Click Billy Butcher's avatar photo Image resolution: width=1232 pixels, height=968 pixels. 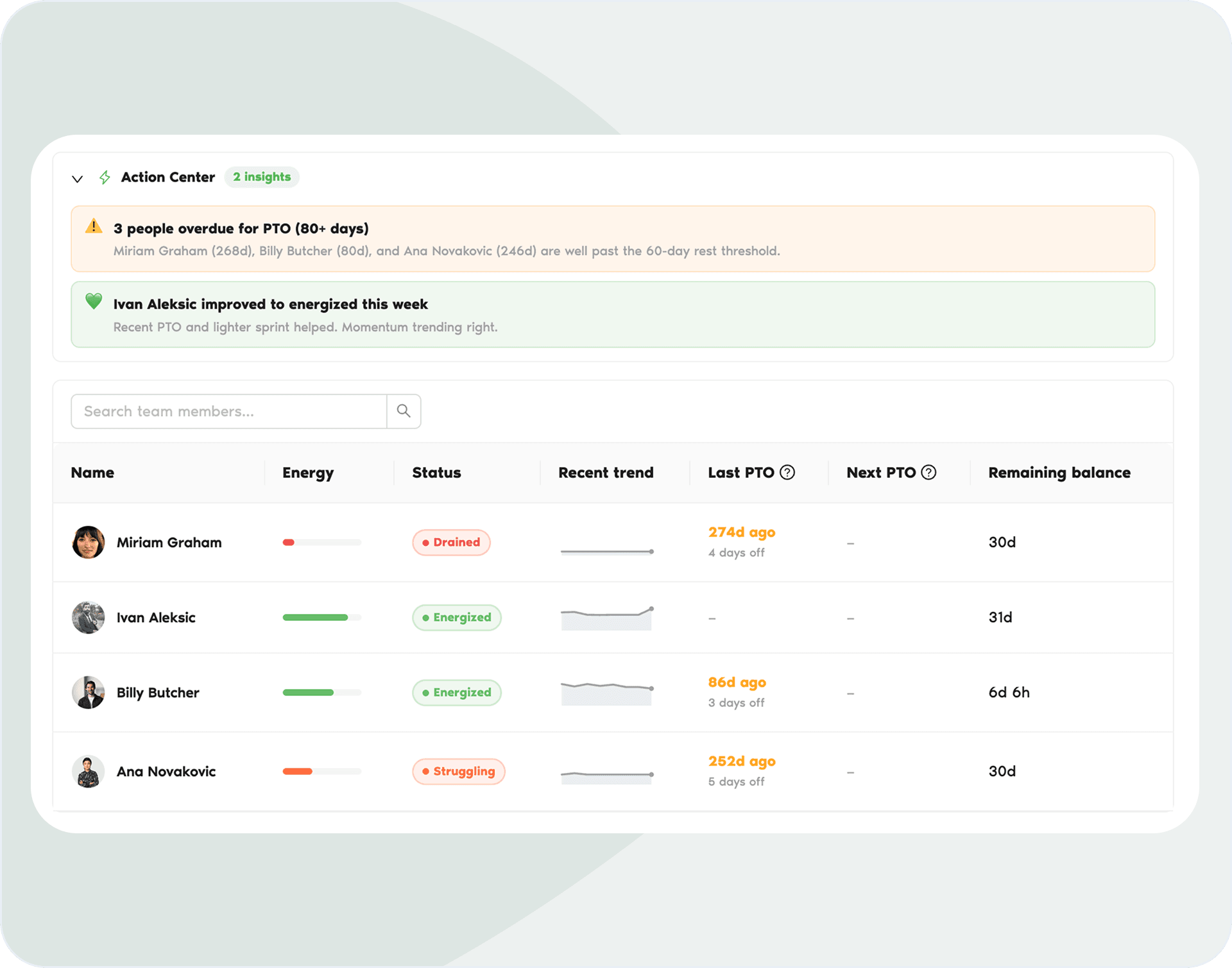89,693
